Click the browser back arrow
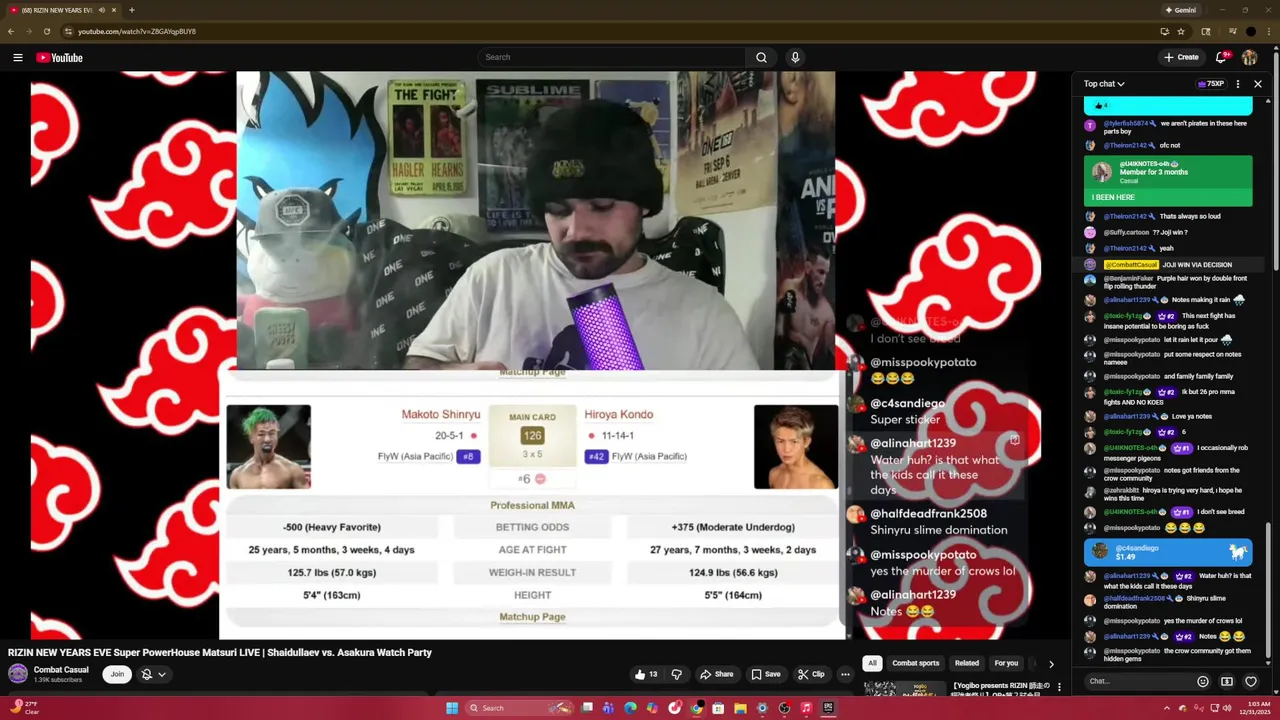 point(11,31)
